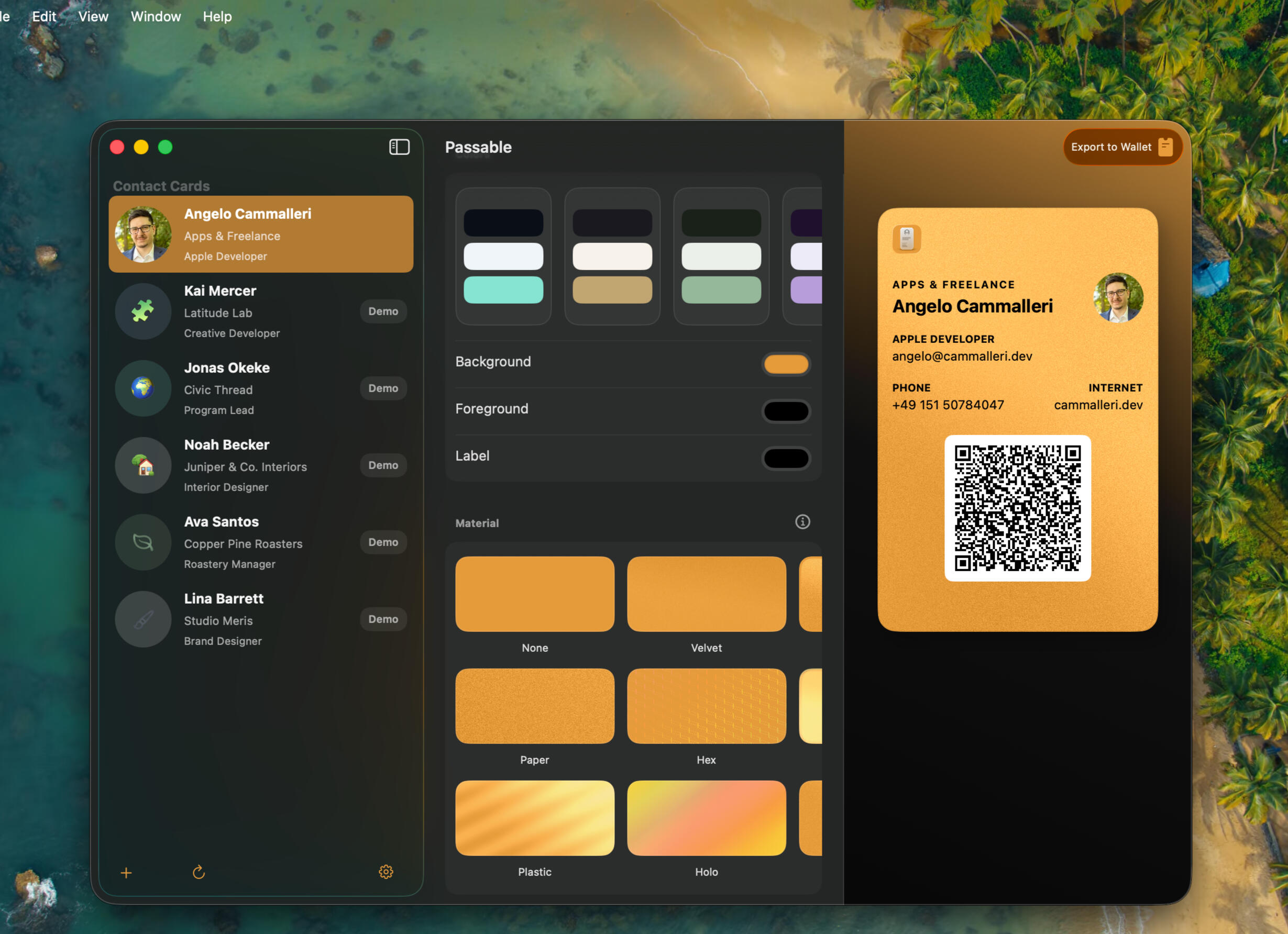Open the Help menu
This screenshot has width=1288, height=934.
217,16
